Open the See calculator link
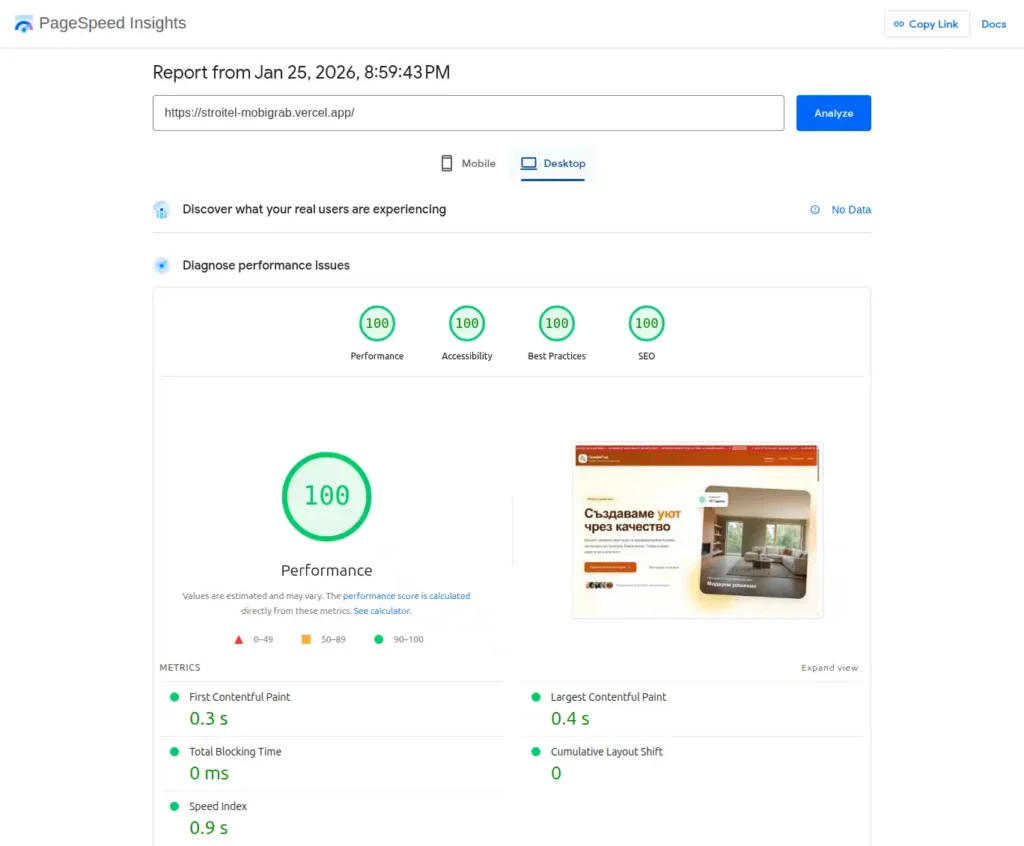Image resolution: width=1024 pixels, height=846 pixels. coord(381,610)
